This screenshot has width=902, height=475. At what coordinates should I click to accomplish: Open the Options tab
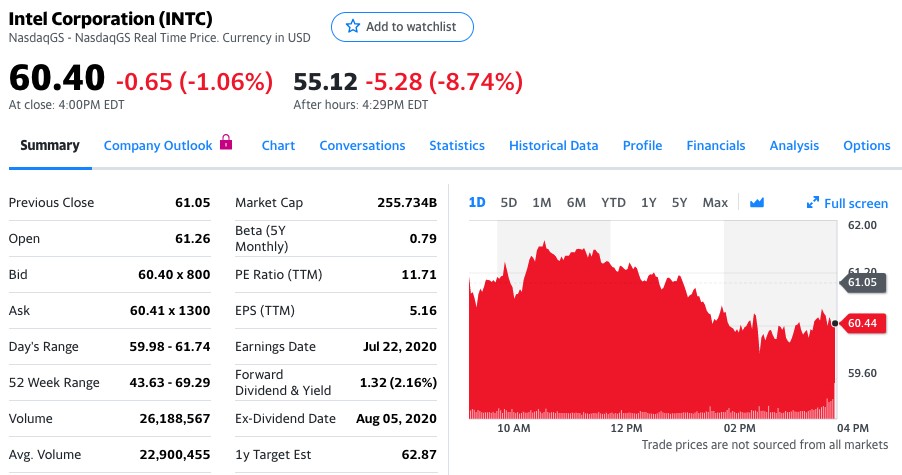(x=866, y=145)
